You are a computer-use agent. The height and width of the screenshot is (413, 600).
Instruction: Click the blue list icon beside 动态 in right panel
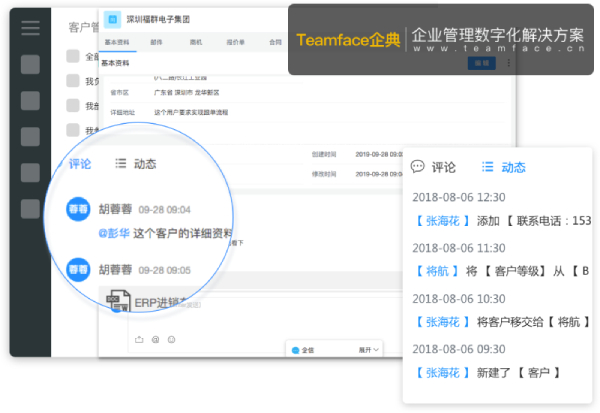pyautogui.click(x=488, y=167)
